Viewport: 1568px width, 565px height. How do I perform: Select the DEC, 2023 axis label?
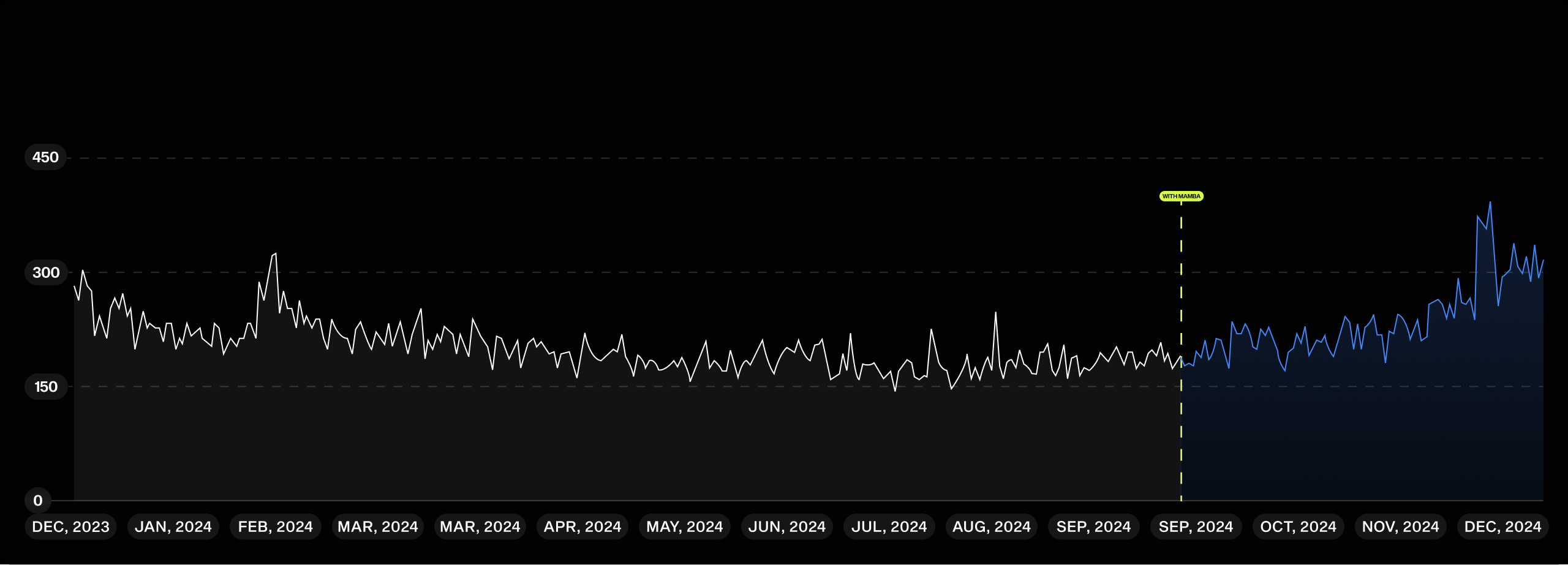tap(70, 527)
